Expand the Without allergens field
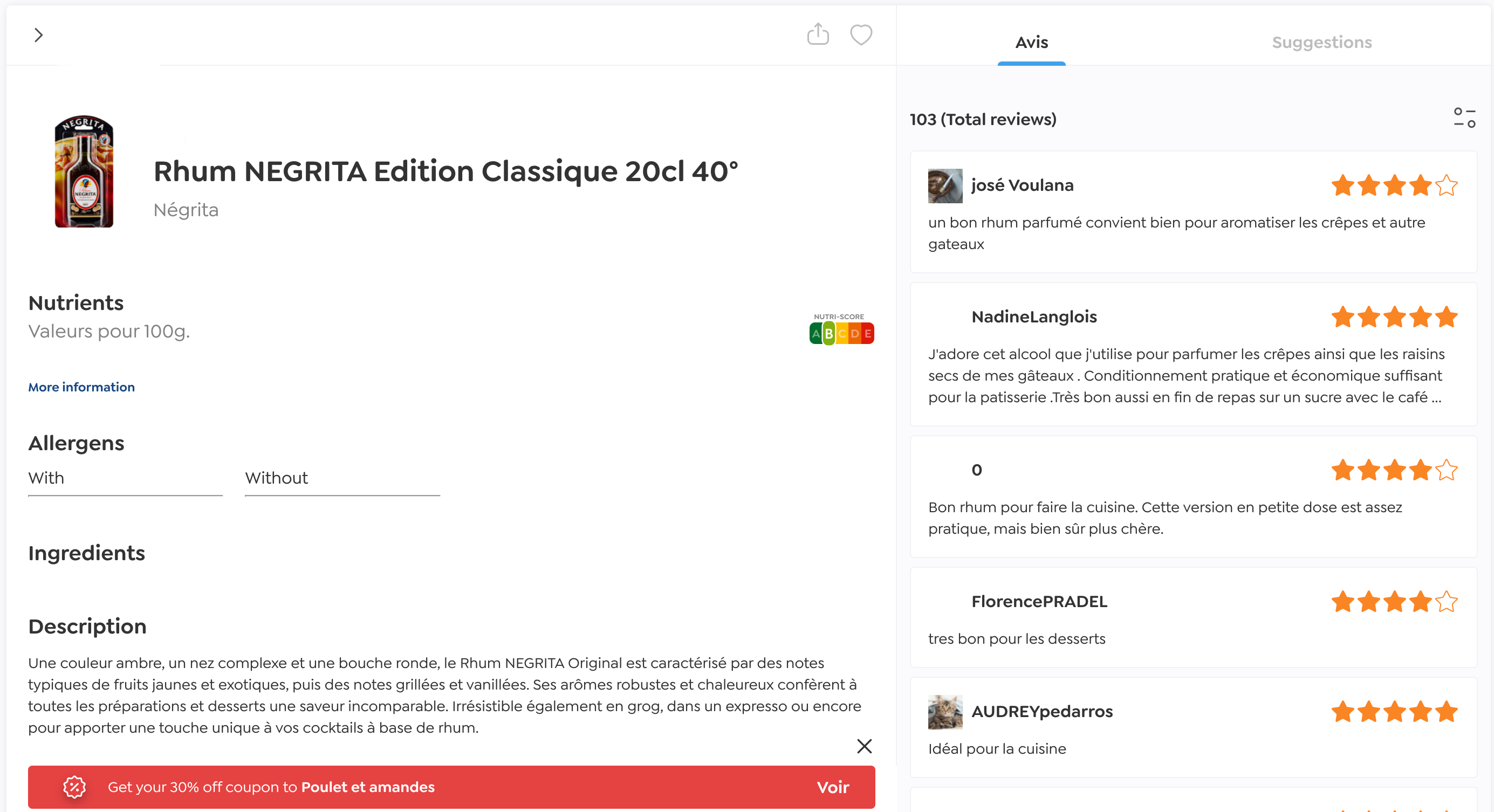This screenshot has width=1494, height=812. coord(342,479)
